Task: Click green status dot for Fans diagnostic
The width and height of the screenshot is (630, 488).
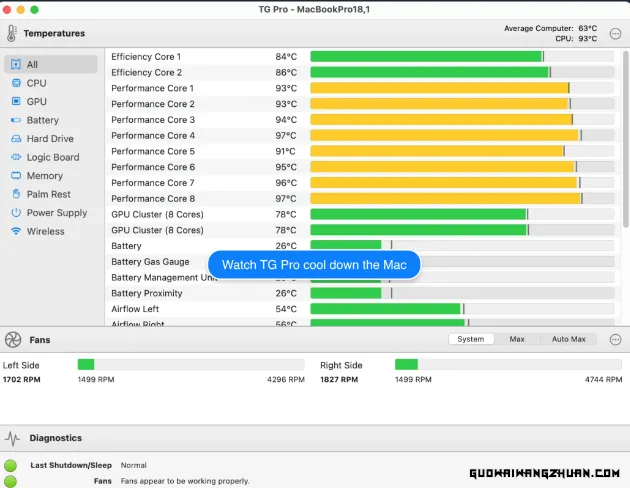Action: [10, 481]
